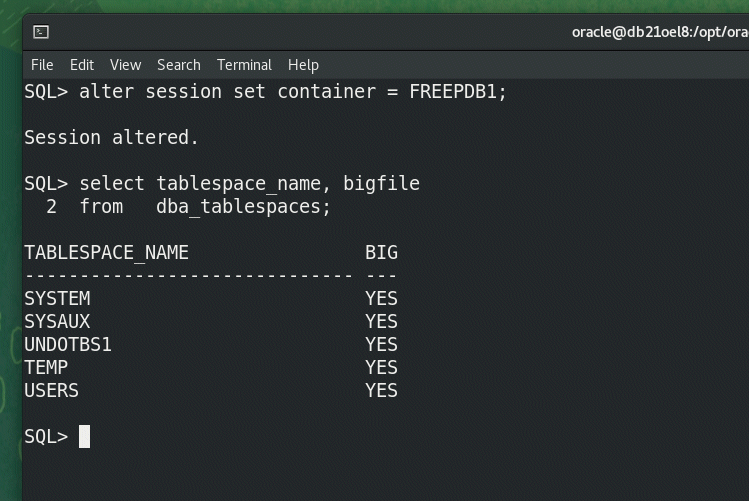Open the Terminal menu
The width and height of the screenshot is (749, 501).
[244, 65]
